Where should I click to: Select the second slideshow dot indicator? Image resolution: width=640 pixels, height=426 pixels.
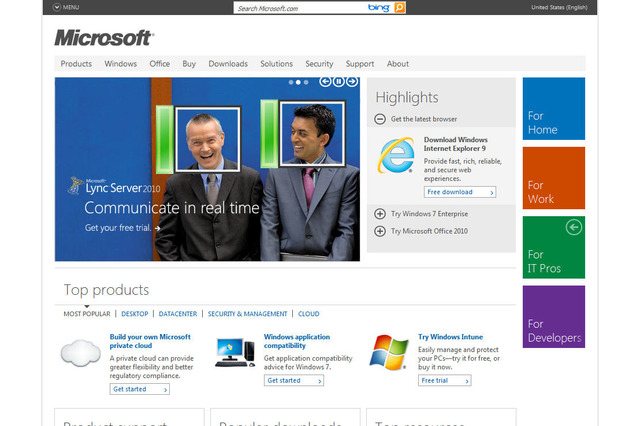point(298,82)
